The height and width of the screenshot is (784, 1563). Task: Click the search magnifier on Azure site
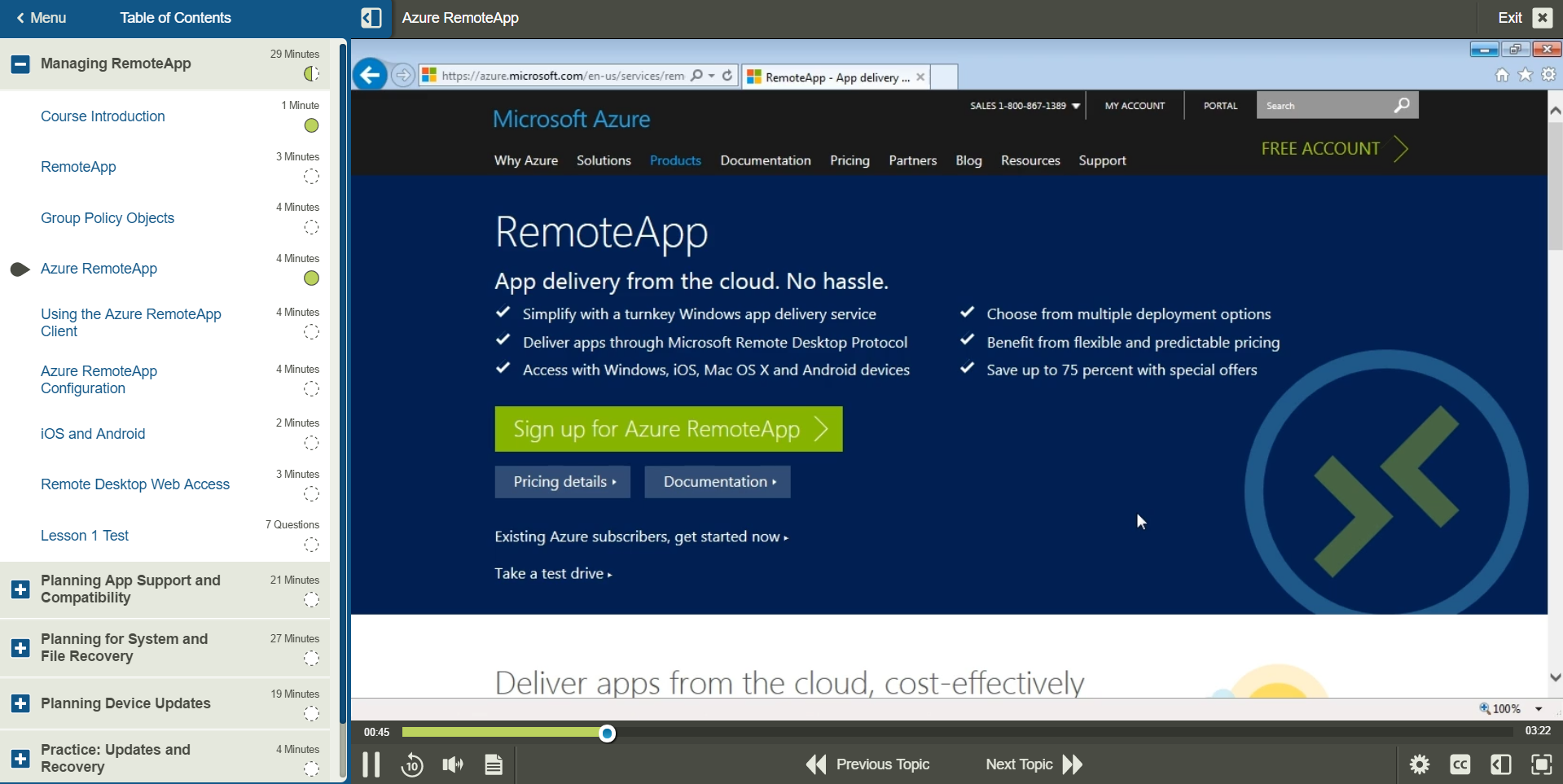click(x=1401, y=106)
